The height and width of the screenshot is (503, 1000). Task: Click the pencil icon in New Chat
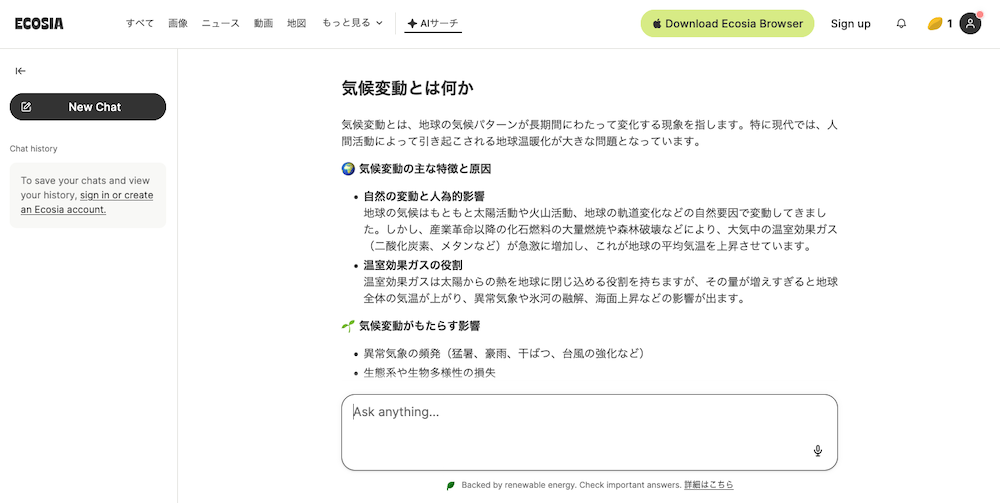coord(27,107)
